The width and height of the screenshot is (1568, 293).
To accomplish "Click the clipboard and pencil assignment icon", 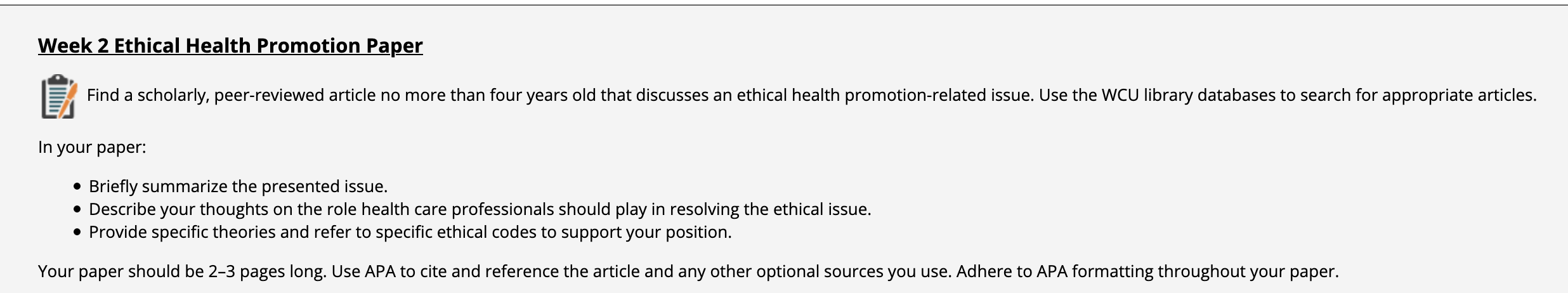I will click(x=59, y=96).
